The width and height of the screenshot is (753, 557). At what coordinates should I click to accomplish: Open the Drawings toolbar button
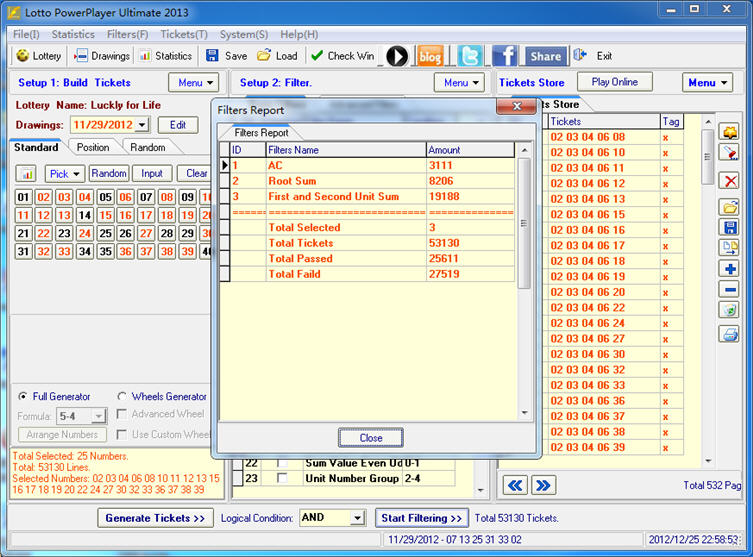(x=102, y=56)
